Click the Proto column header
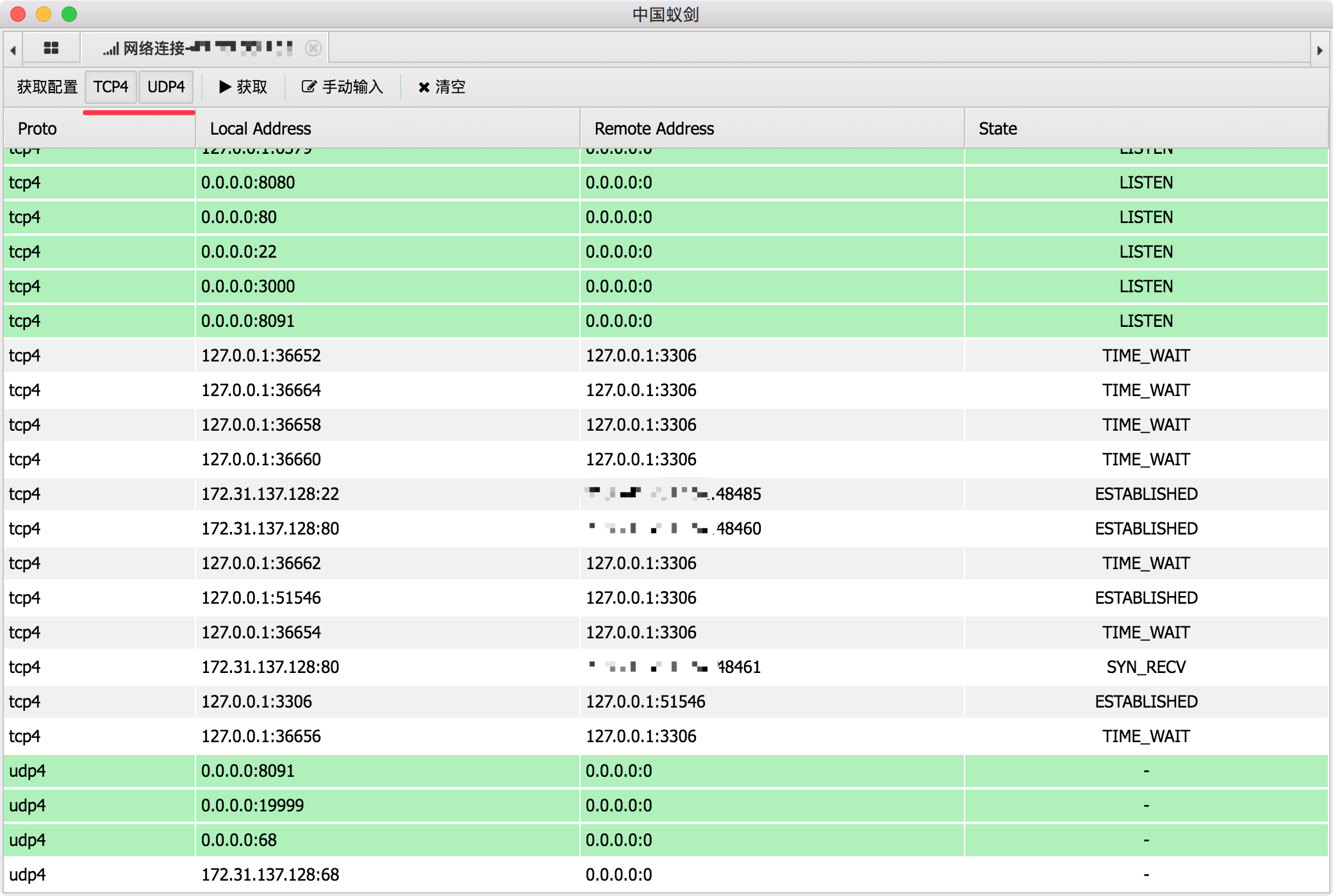The height and width of the screenshot is (896, 1333). coord(37,128)
